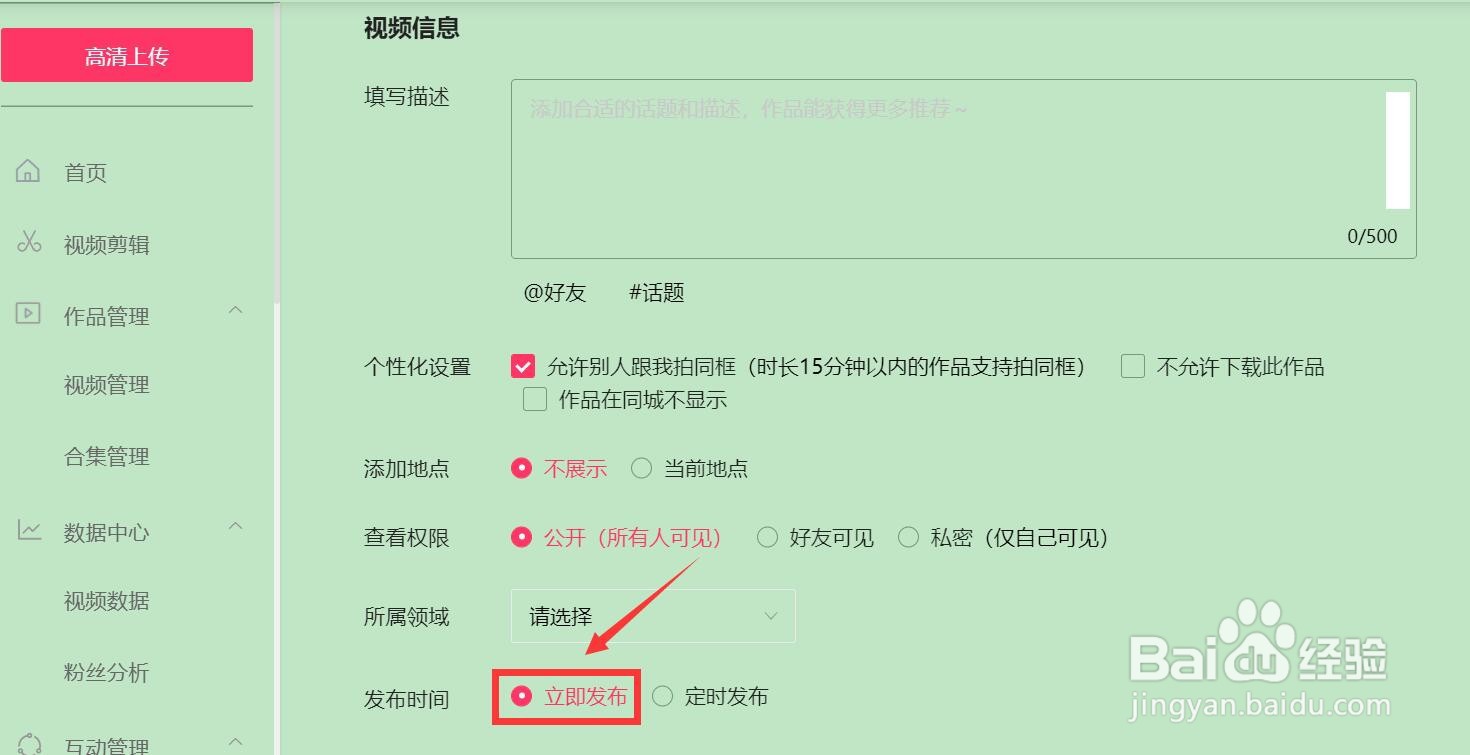Screen dimensions: 1470x755
Task: Click the home icon beside 首页
Action: [x=28, y=171]
